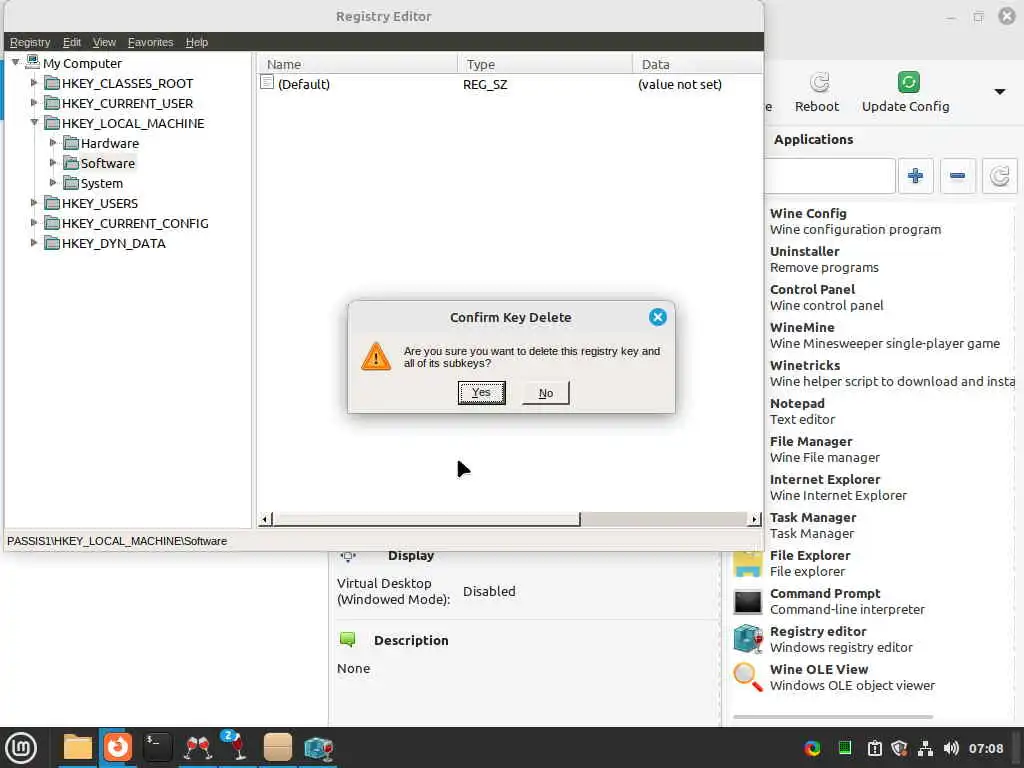
Task: Click the Applications list horizontal scrollbar
Action: pyautogui.click(x=833, y=717)
